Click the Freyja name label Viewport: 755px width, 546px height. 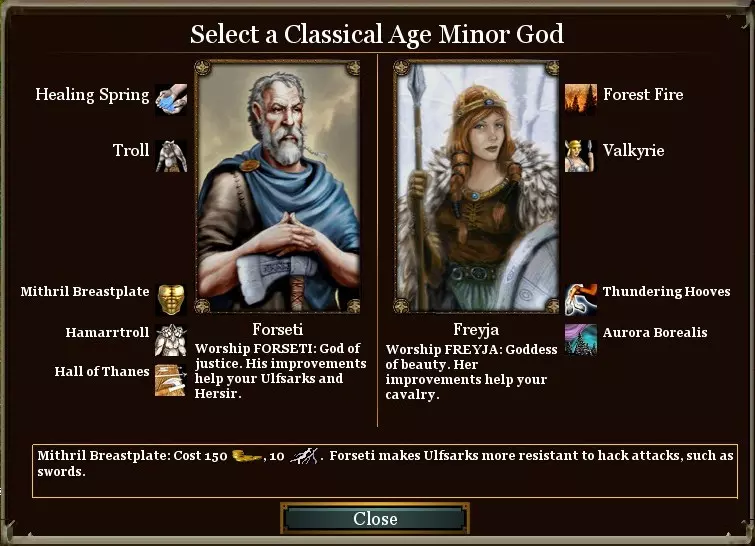click(476, 330)
